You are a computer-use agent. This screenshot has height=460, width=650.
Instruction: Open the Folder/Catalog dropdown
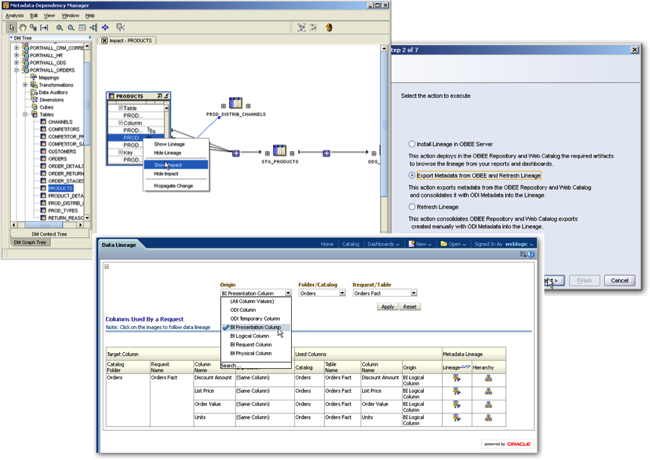pos(342,293)
